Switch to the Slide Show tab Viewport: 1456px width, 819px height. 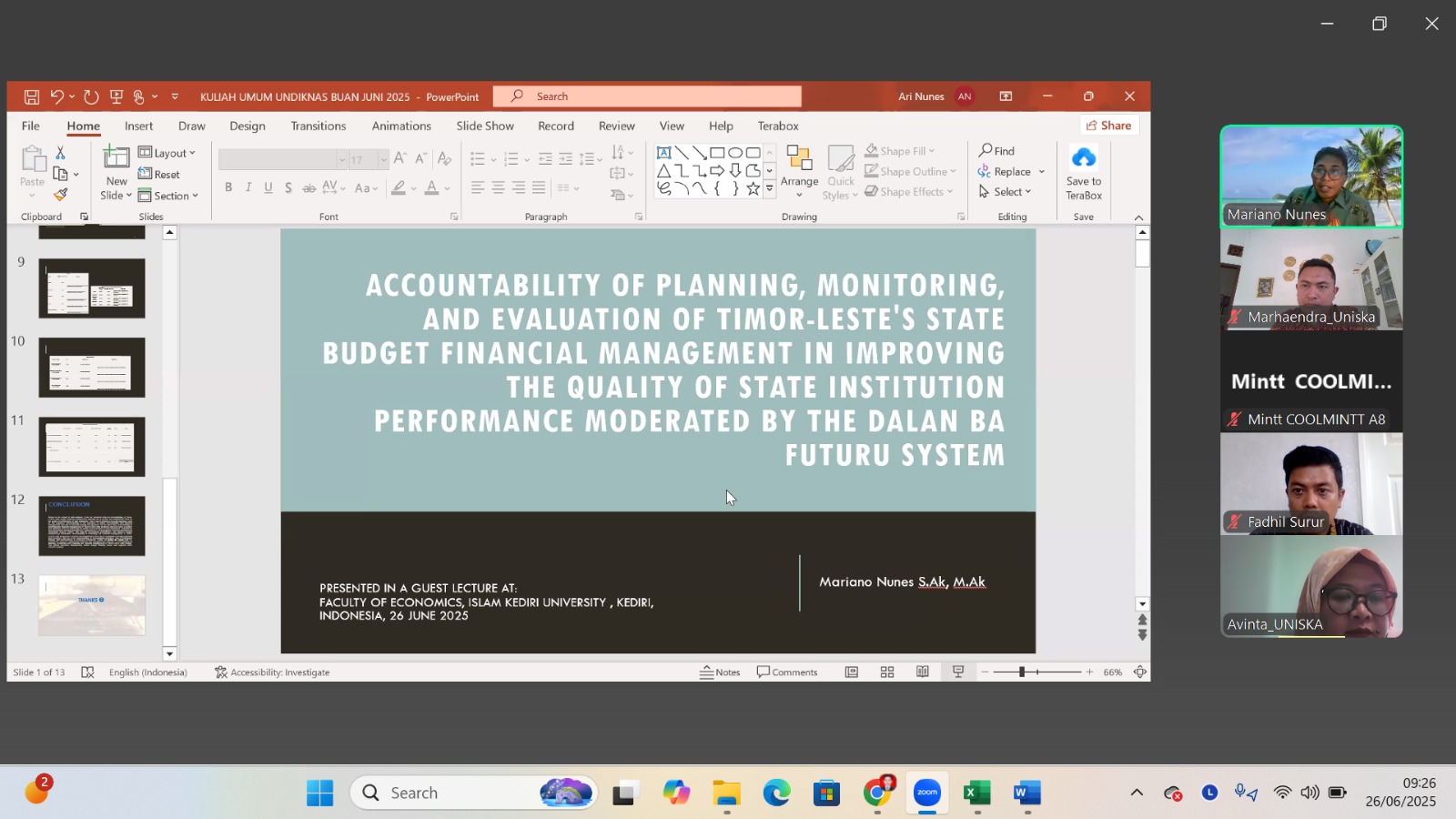point(484,126)
